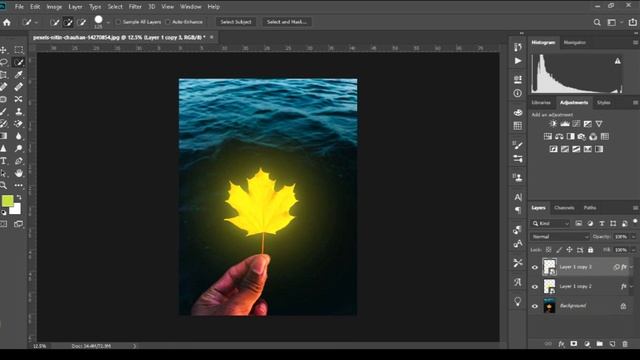Toggle filter for type layers
This screenshot has height=360, width=640.
(x=602, y=224)
